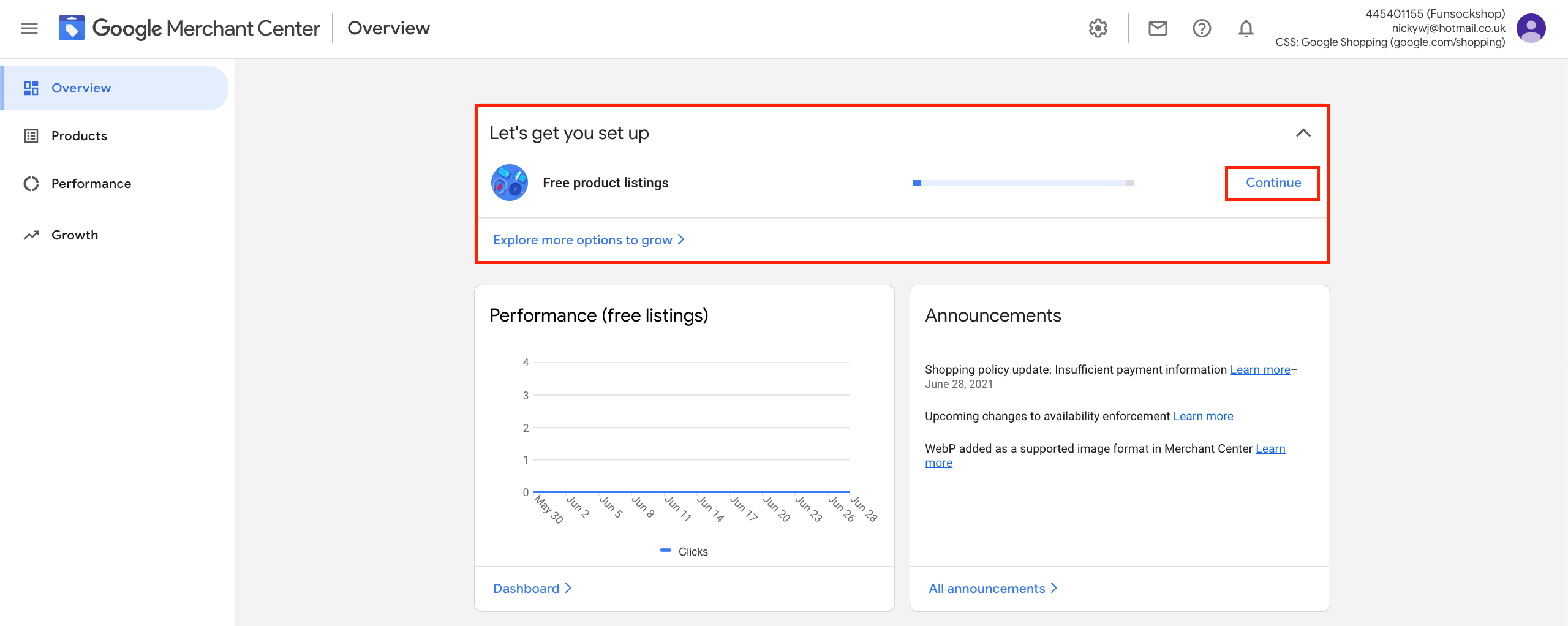The width and height of the screenshot is (1568, 626).
Task: Click the Overview dashboard icon in sidebar
Action: [31, 88]
